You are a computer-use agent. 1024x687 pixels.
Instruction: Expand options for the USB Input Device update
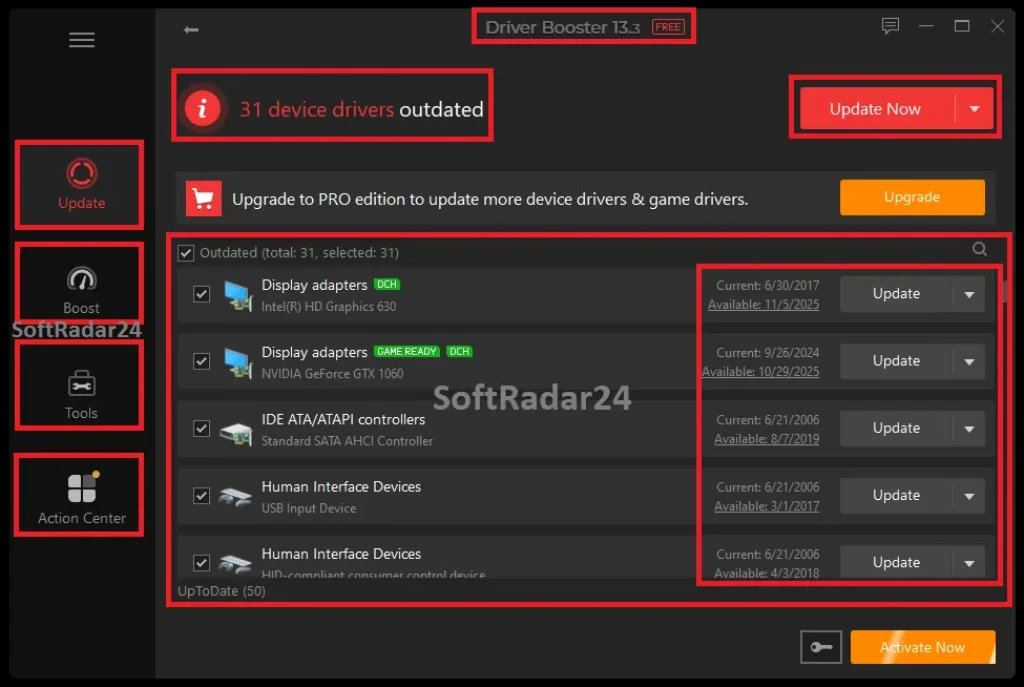point(969,495)
